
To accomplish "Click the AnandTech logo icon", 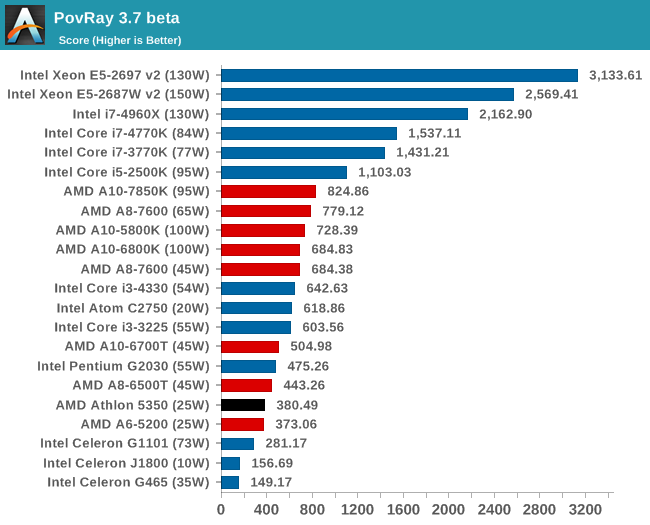I will (x=25, y=25).
